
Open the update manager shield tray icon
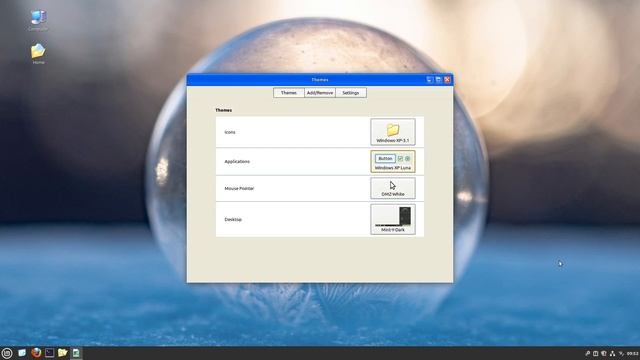point(604,353)
